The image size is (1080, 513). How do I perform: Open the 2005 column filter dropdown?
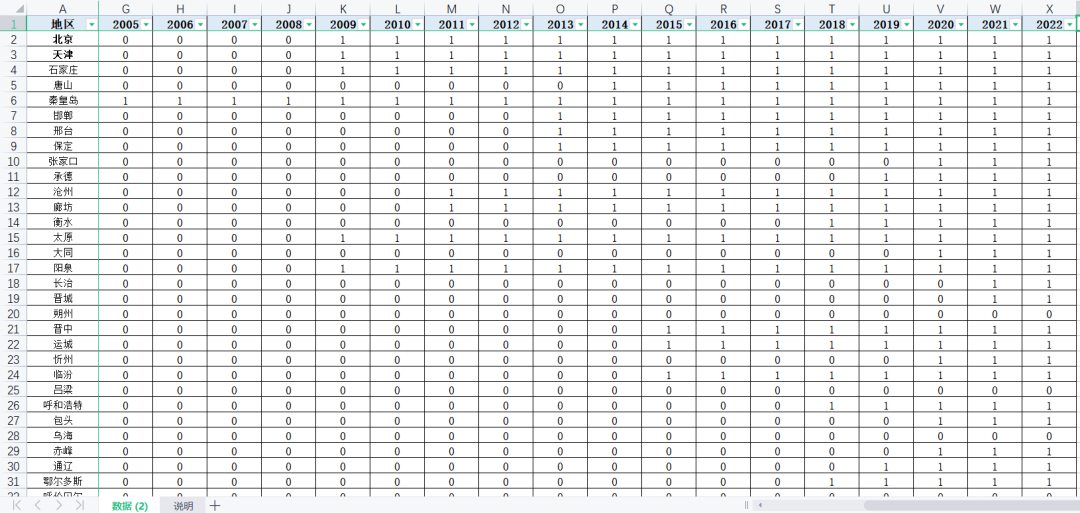[x=146, y=25]
